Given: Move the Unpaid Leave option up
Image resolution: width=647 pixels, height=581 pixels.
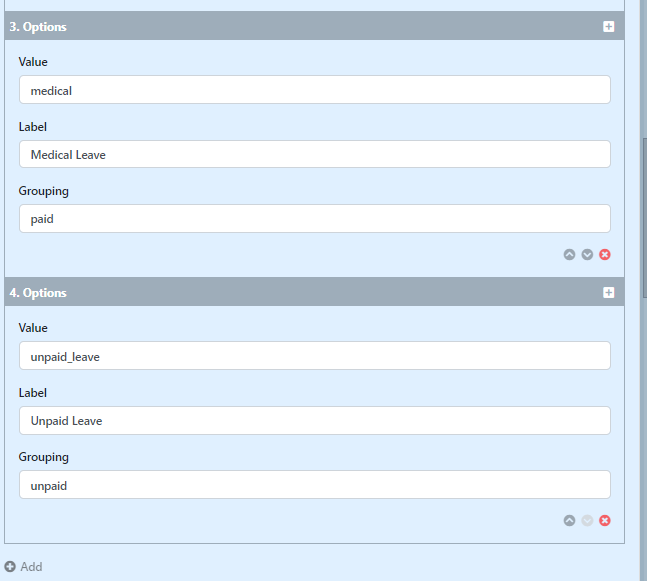Looking at the screenshot, I should (x=569, y=521).
